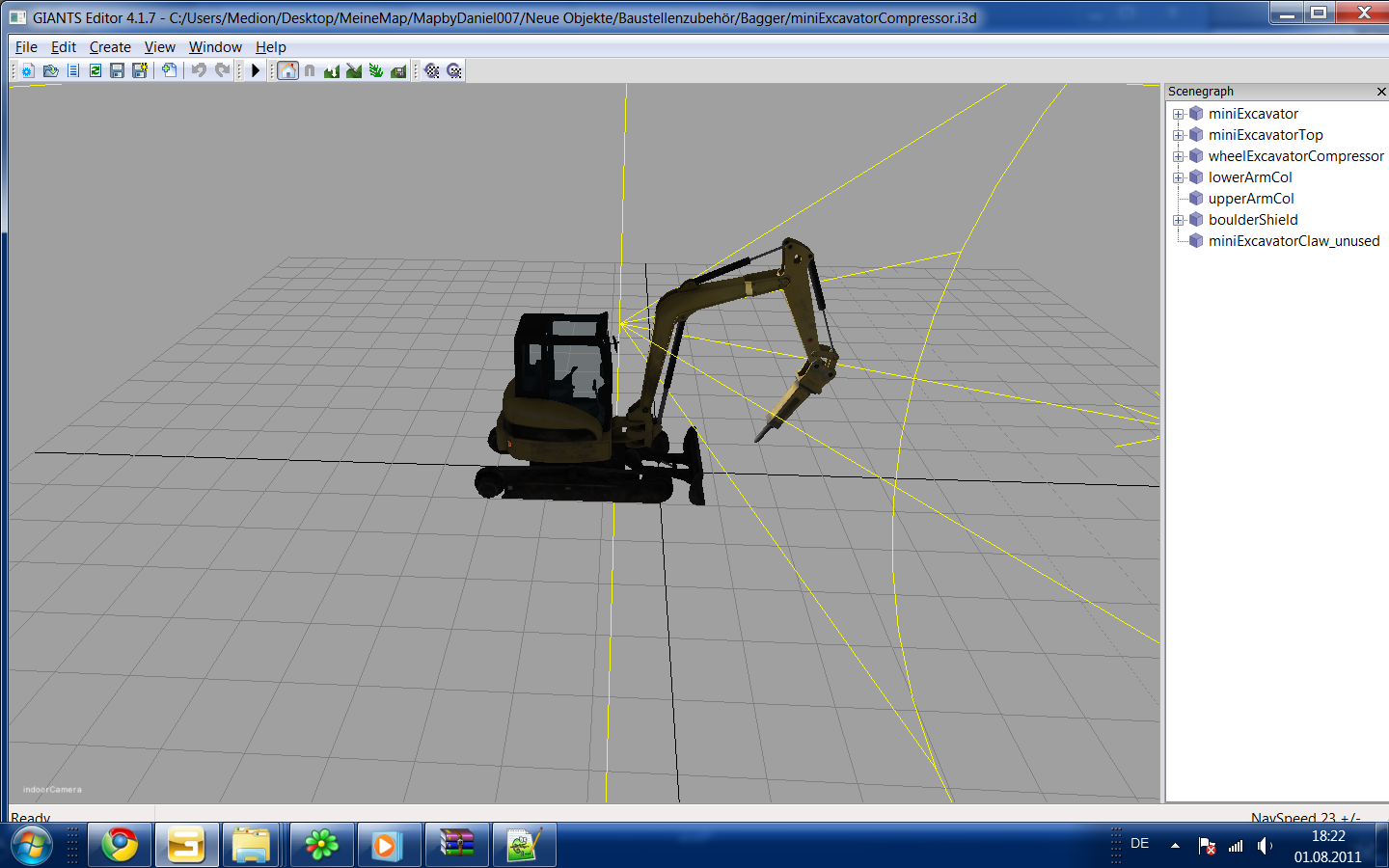1389x868 pixels.
Task: Click the Undo arrow icon
Action: (199, 70)
